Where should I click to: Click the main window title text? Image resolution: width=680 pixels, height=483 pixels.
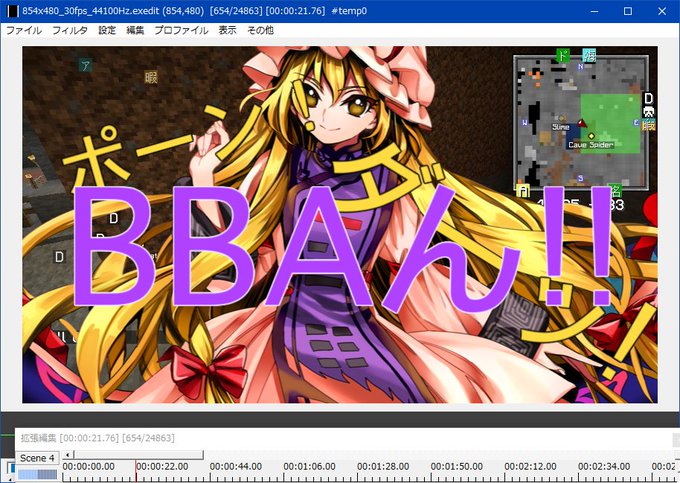point(194,11)
